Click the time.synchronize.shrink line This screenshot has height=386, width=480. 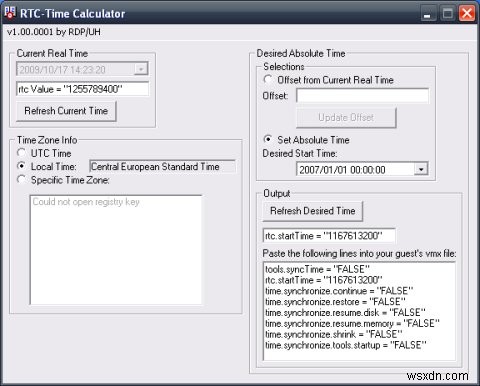[x=334, y=334]
